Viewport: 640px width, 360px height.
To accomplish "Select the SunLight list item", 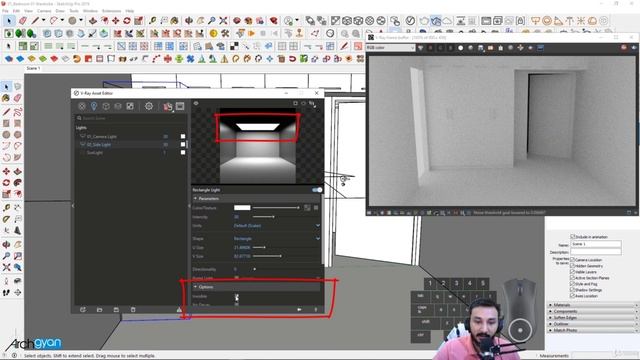I will click(x=95, y=153).
